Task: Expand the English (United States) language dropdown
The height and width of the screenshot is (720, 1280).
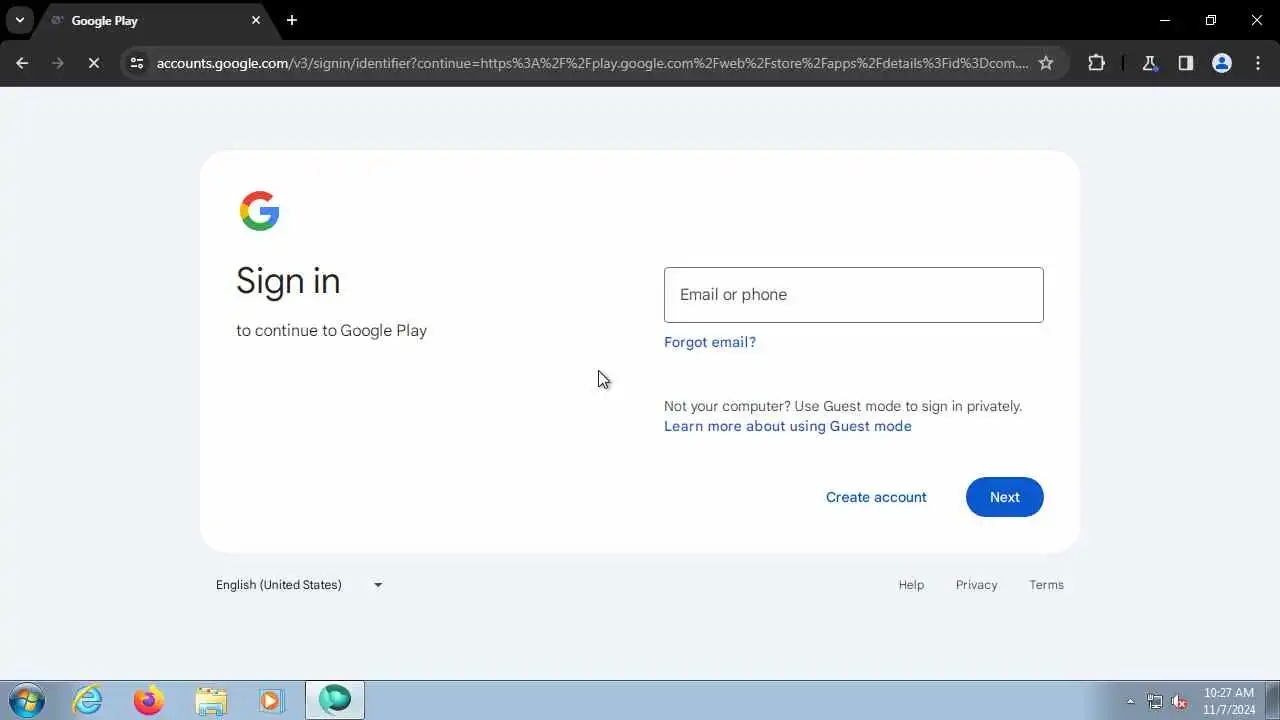Action: point(299,585)
